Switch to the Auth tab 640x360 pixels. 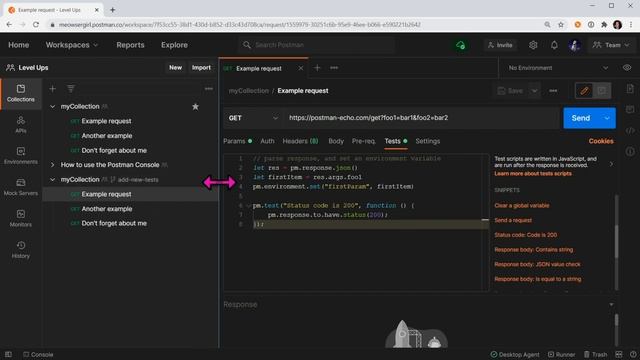[267, 141]
